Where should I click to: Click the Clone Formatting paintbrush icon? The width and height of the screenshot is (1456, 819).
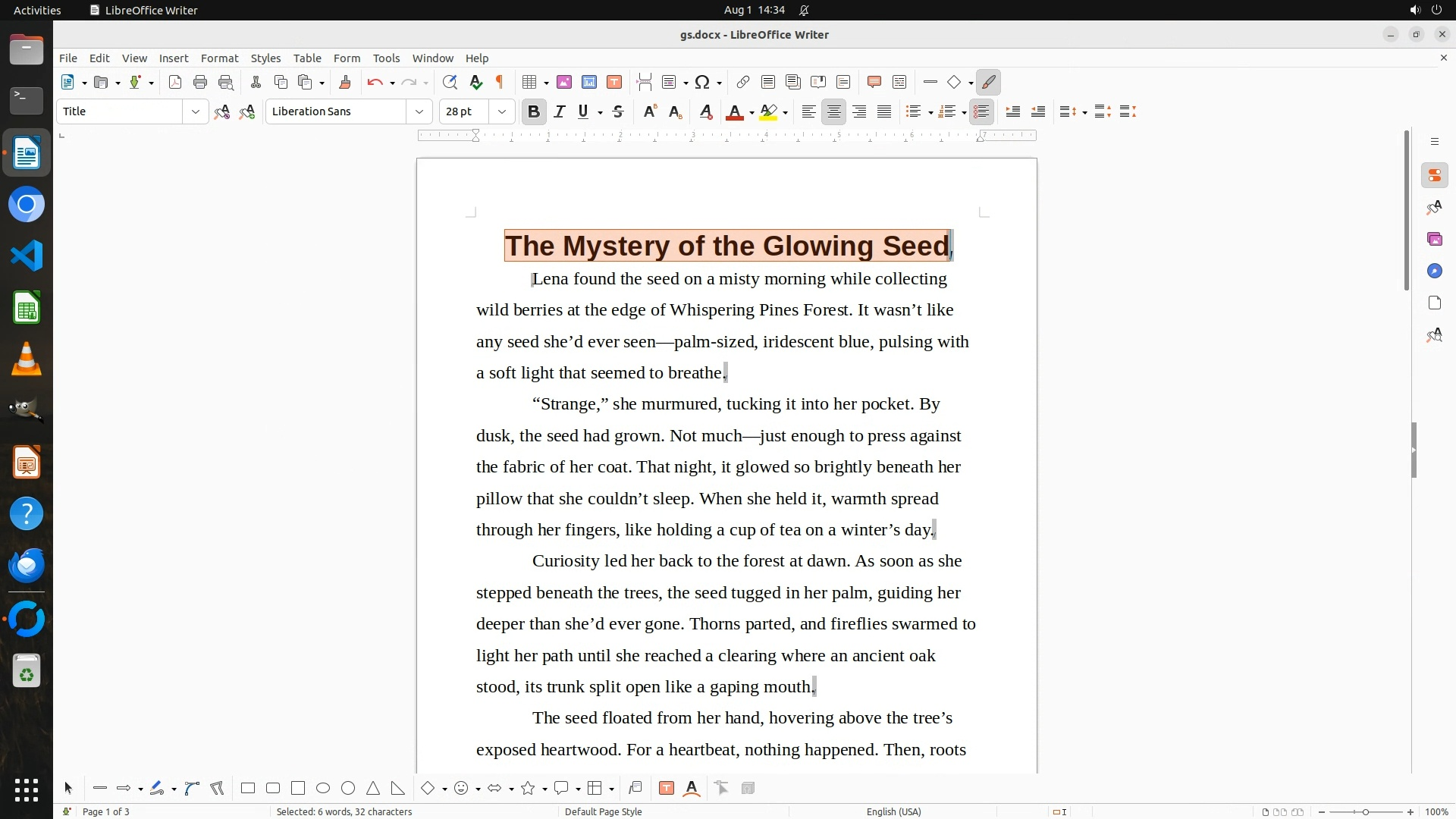345,83
